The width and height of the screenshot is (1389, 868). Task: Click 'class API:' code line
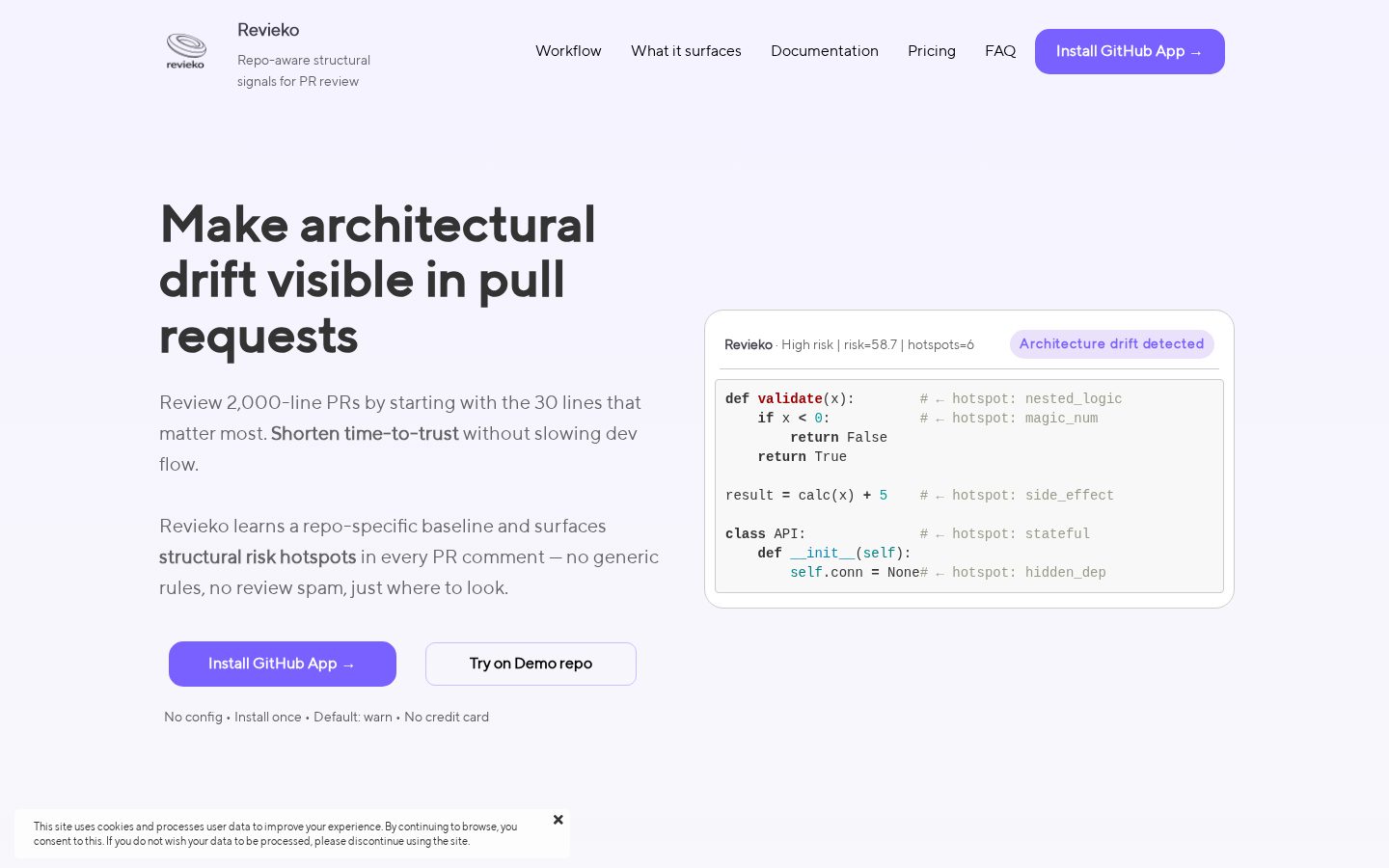(x=766, y=533)
